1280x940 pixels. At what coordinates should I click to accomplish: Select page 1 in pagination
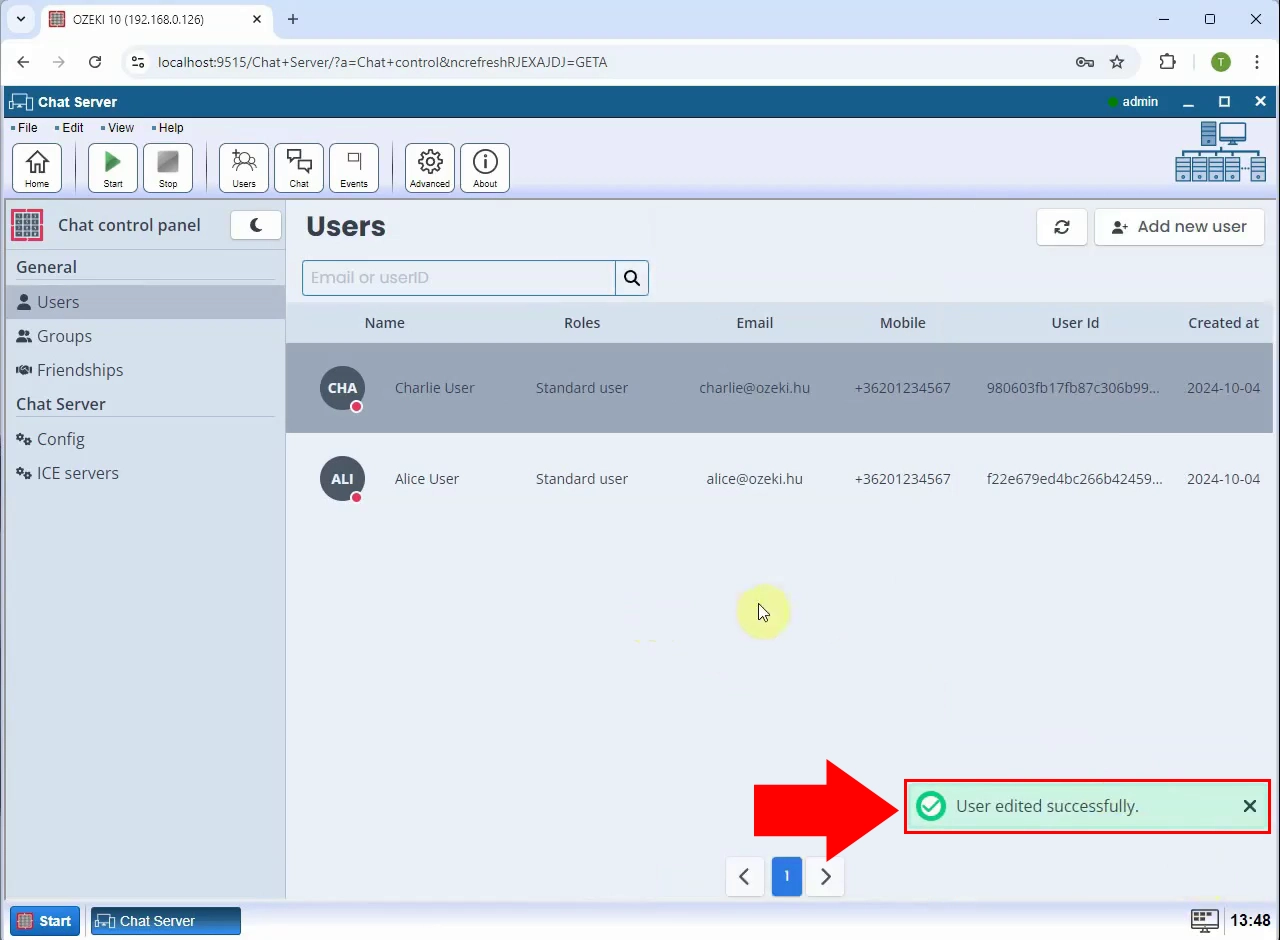[787, 877]
